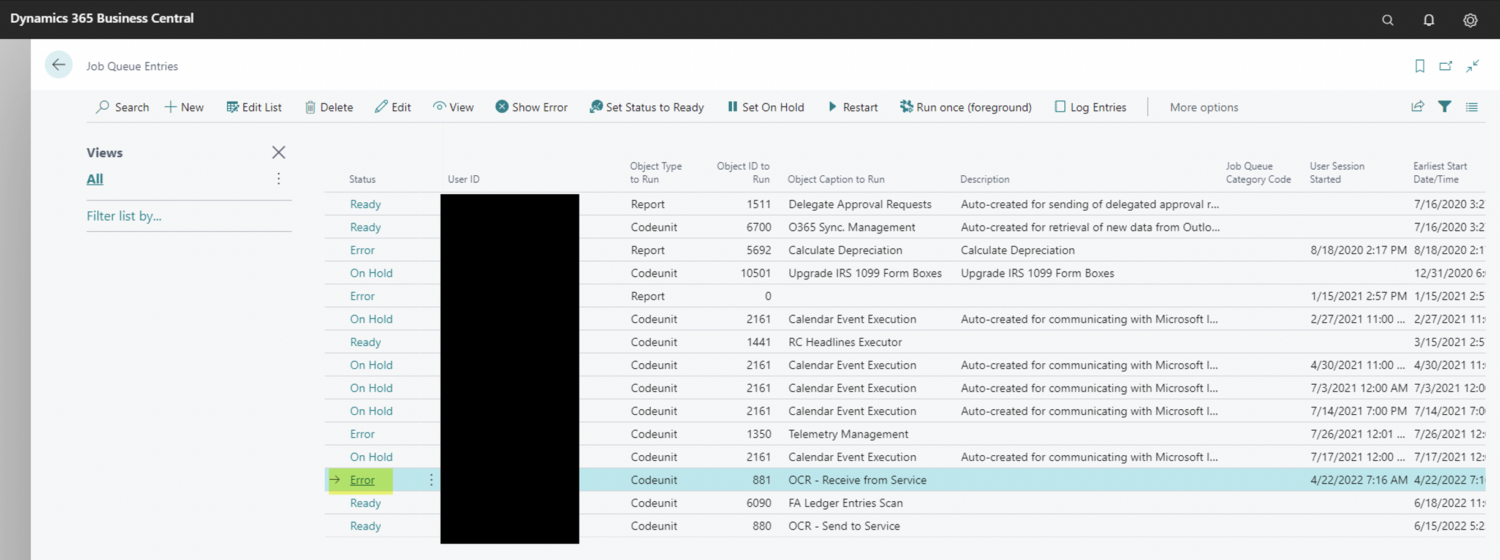The height and width of the screenshot is (560, 1500).
Task: Open the search magnifier in top bar
Action: 1388,20
